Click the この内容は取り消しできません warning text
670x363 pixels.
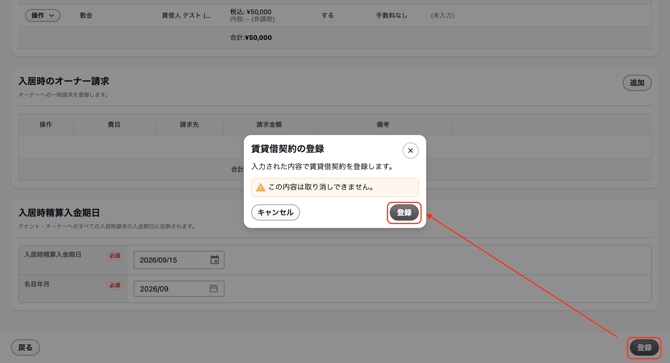321,187
